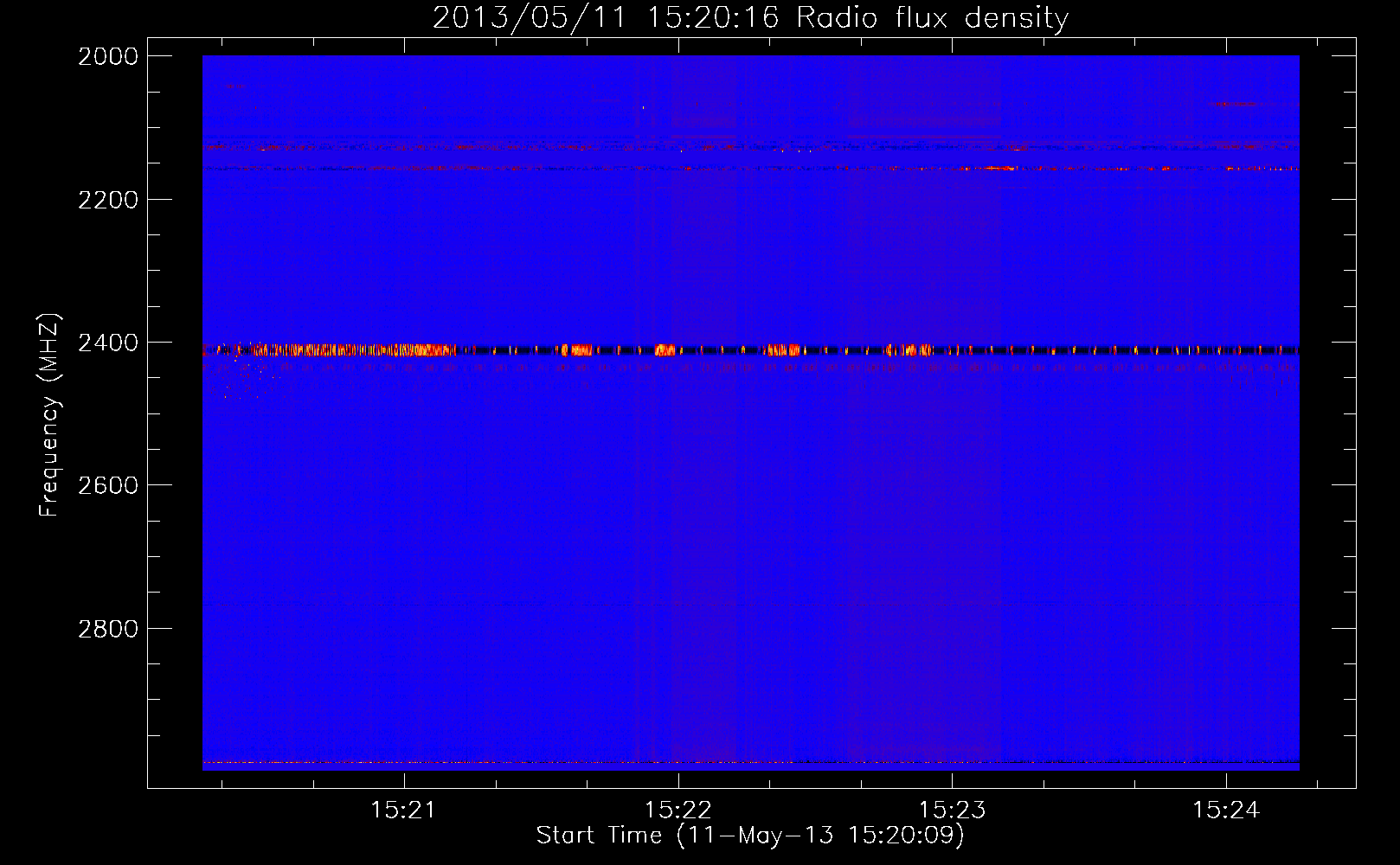The height and width of the screenshot is (865, 1400).
Task: Select the 2800 frequency tick label
Action: [108, 629]
